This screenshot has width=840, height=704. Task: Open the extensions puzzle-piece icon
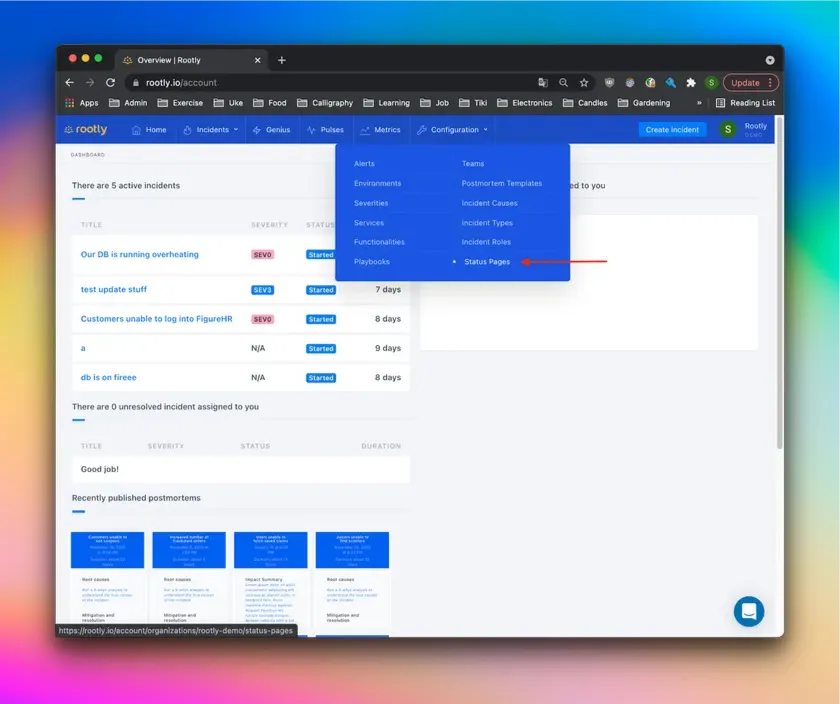691,83
